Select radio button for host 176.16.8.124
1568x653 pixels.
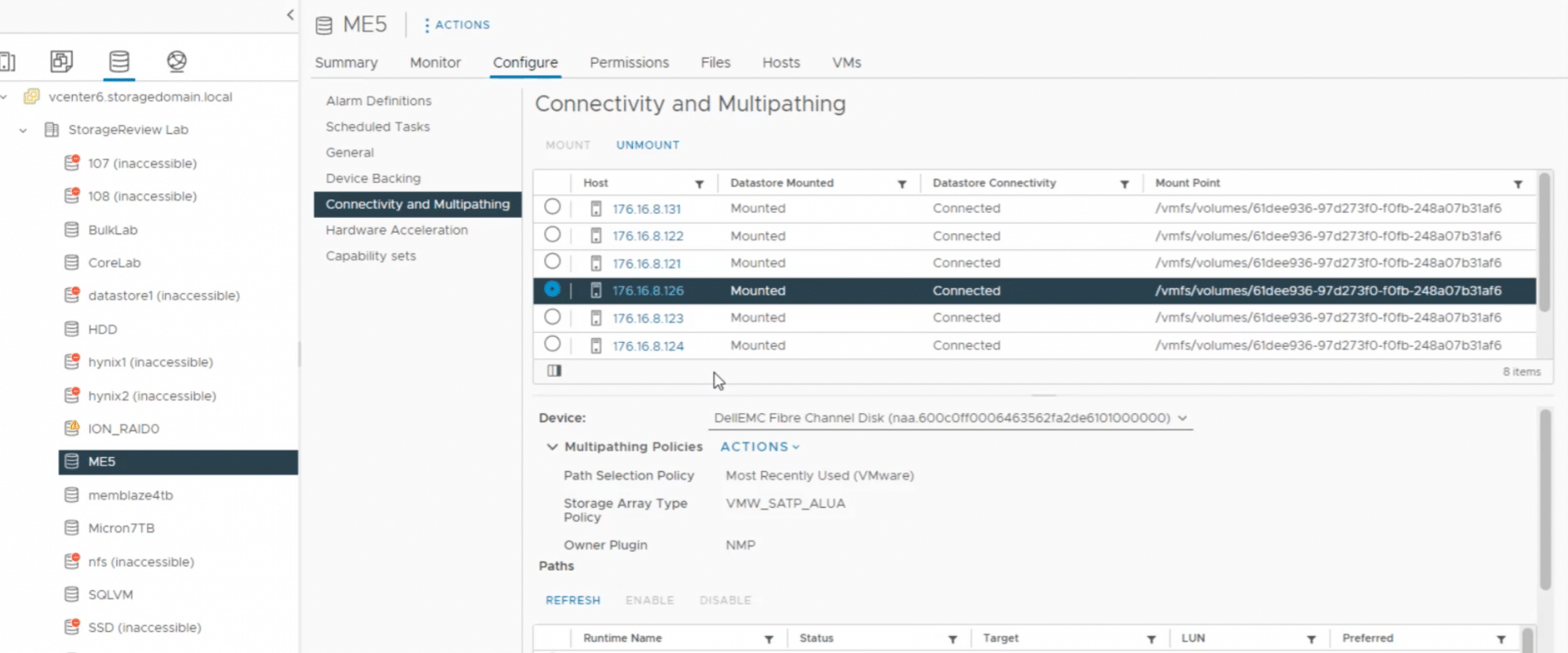[552, 344]
